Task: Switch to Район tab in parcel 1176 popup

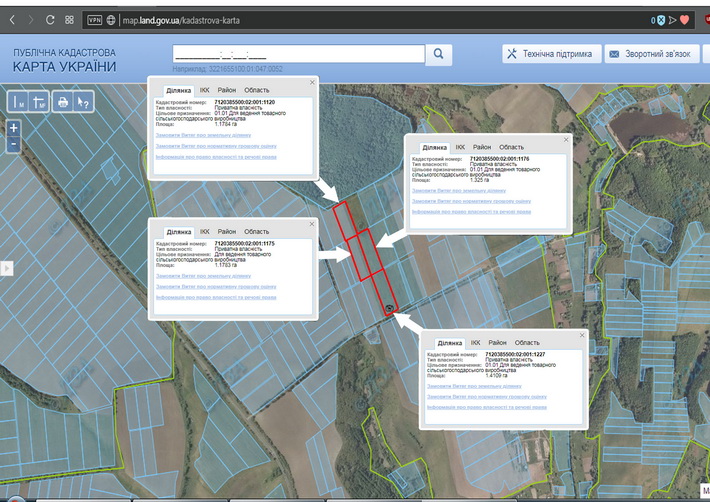Action: (482, 147)
